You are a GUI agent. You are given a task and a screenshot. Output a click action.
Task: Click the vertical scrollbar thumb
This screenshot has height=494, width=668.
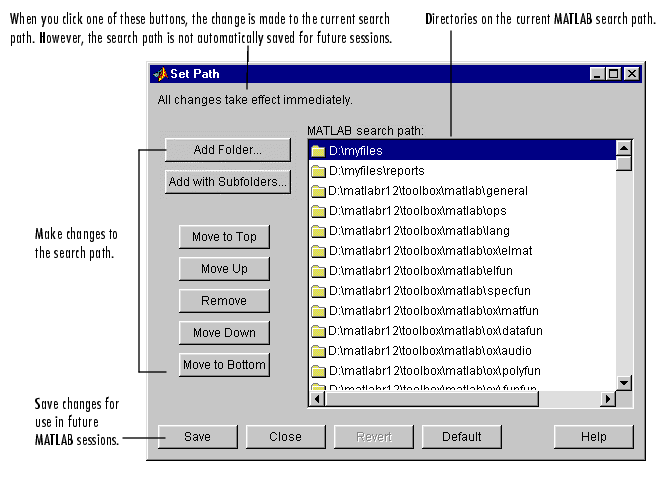[x=624, y=164]
